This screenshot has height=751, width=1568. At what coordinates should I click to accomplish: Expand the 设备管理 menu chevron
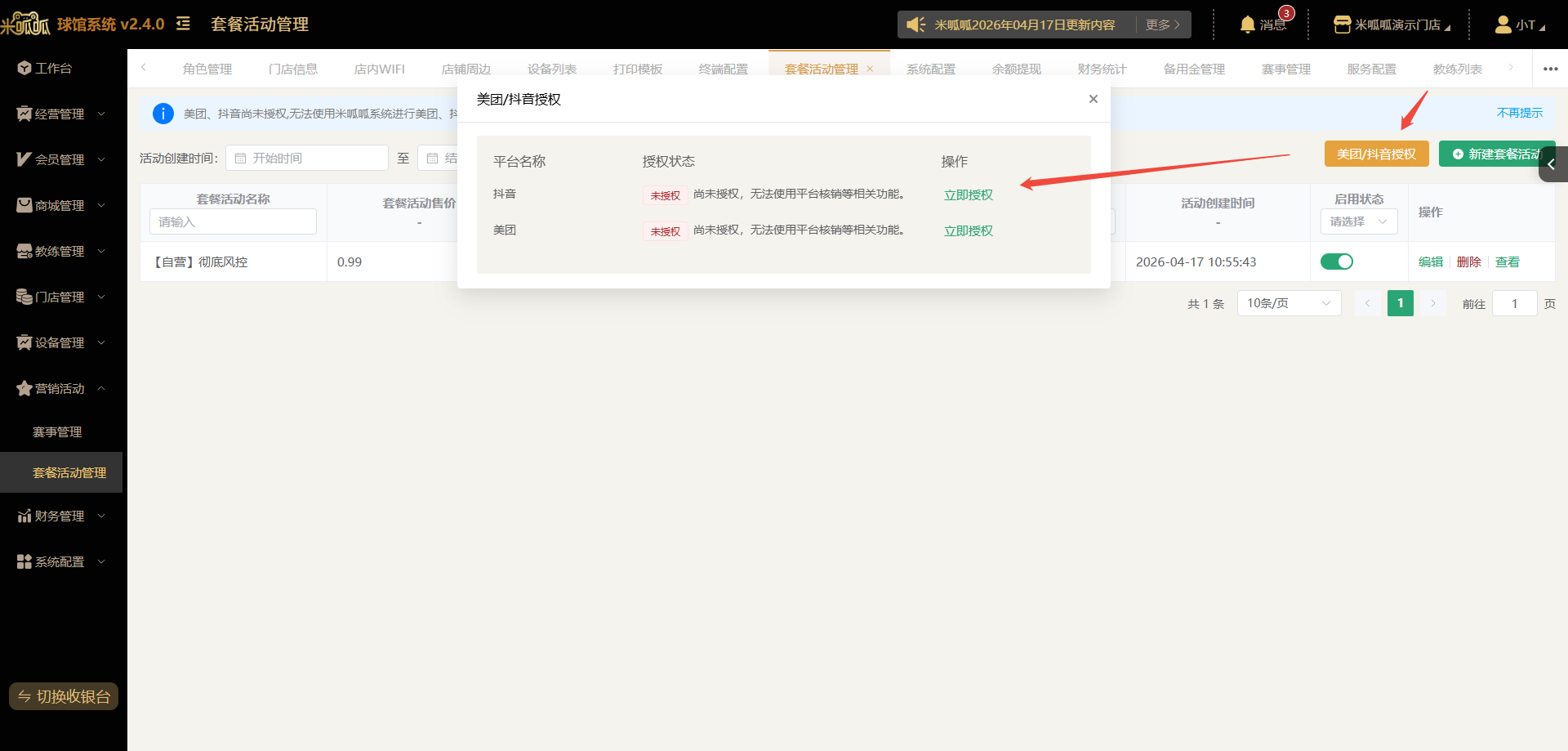pos(101,342)
